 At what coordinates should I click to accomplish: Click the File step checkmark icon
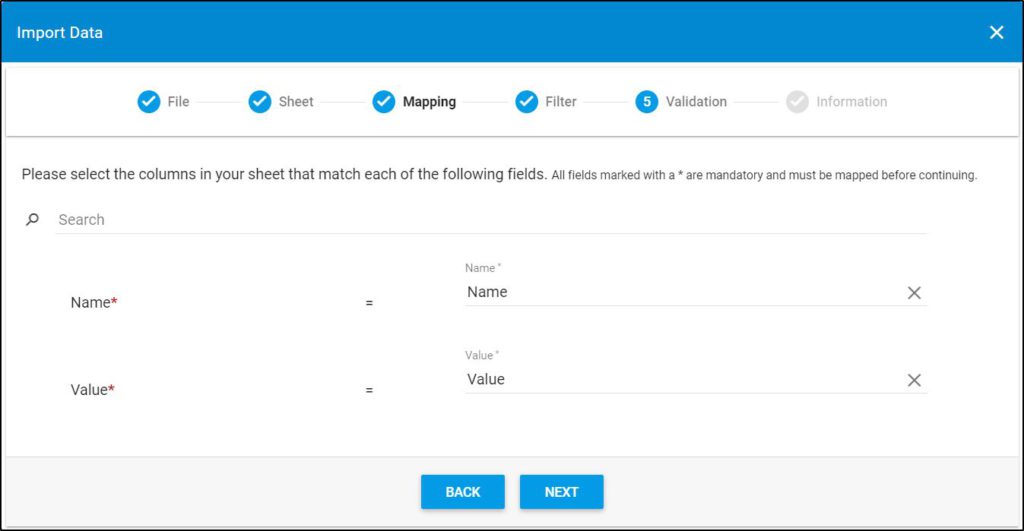149,101
